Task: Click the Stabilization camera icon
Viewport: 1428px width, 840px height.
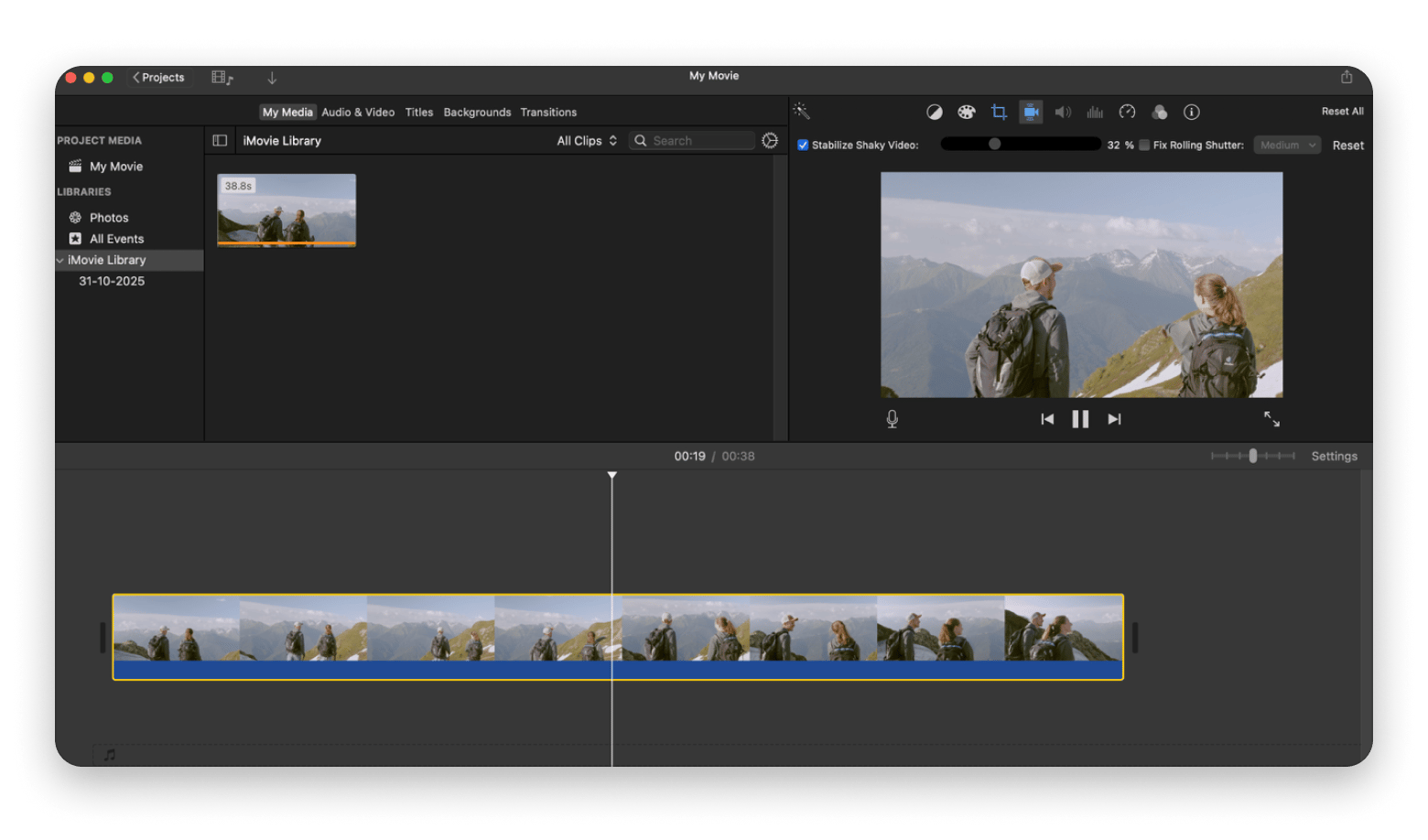Action: click(x=1031, y=112)
